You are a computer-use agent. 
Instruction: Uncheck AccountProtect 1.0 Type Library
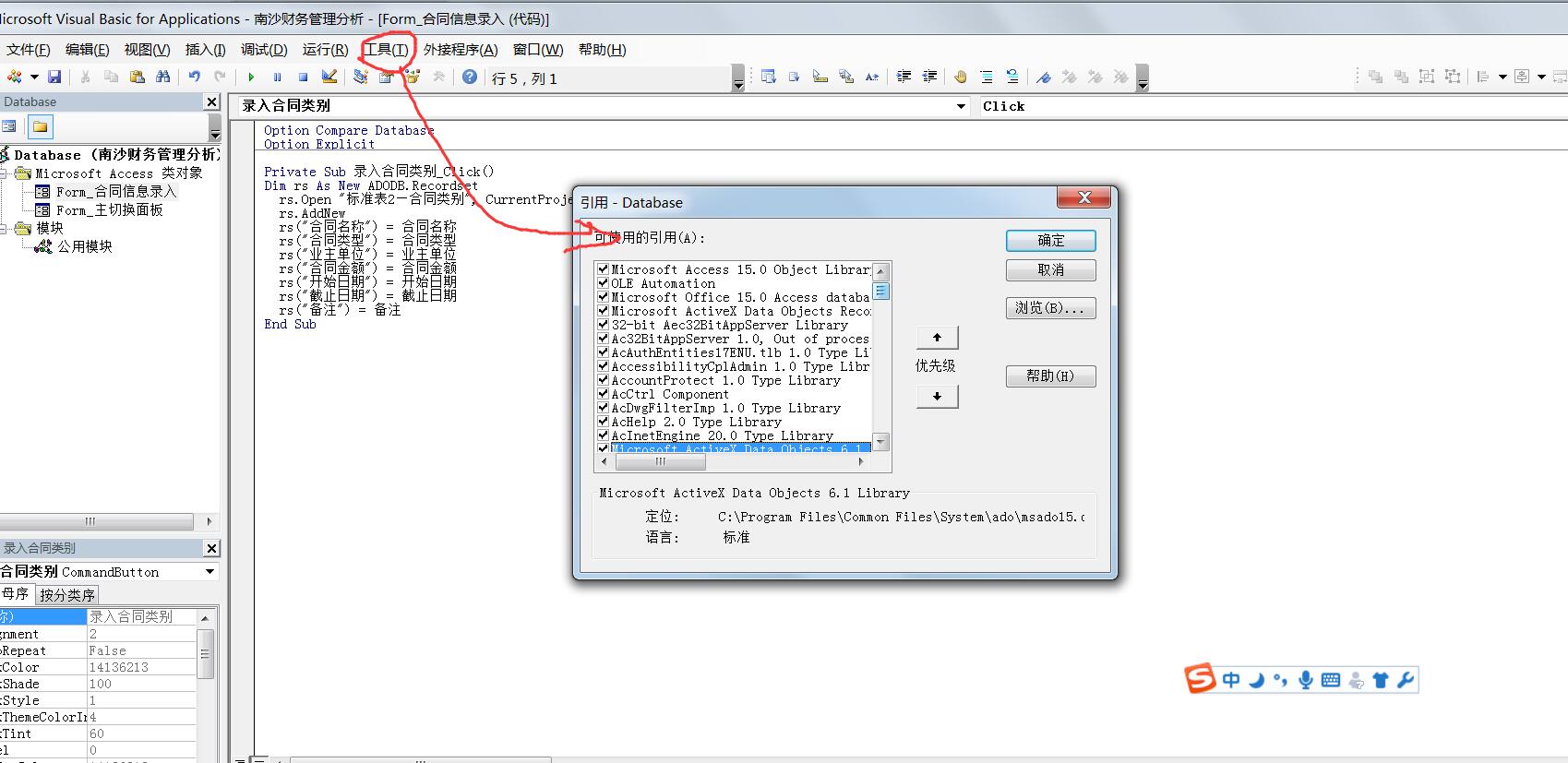pyautogui.click(x=603, y=380)
